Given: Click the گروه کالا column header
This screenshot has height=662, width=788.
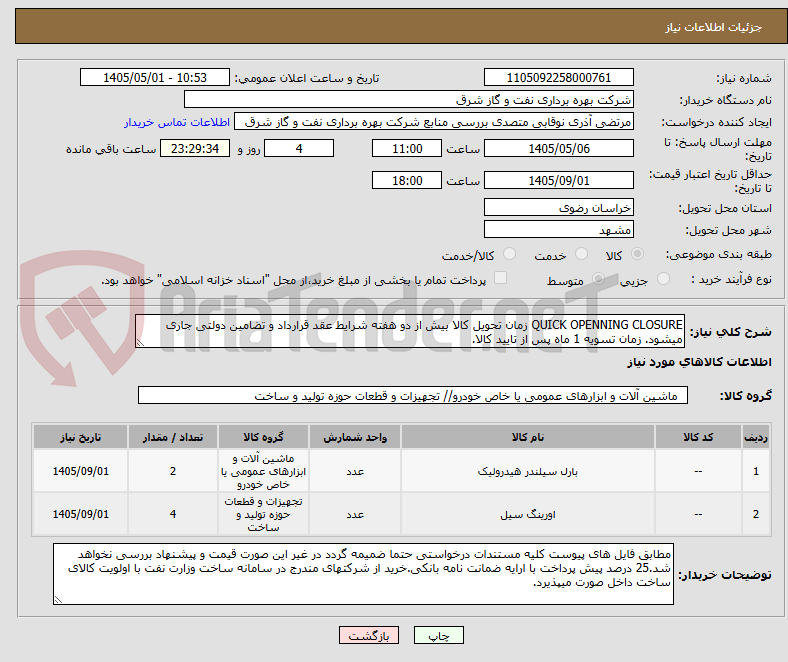Looking at the screenshot, I should [263, 437].
